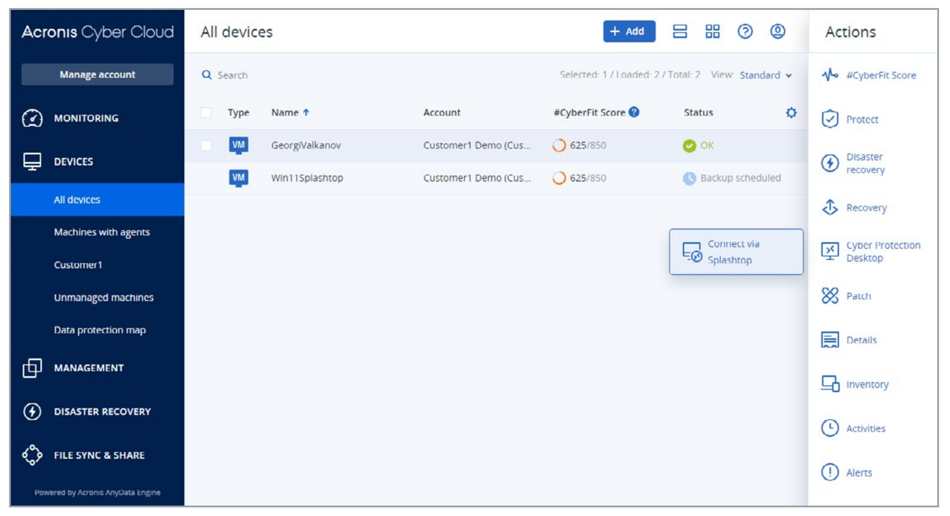Click the Status column header
Viewport: 950px width, 516px height.
(698, 113)
